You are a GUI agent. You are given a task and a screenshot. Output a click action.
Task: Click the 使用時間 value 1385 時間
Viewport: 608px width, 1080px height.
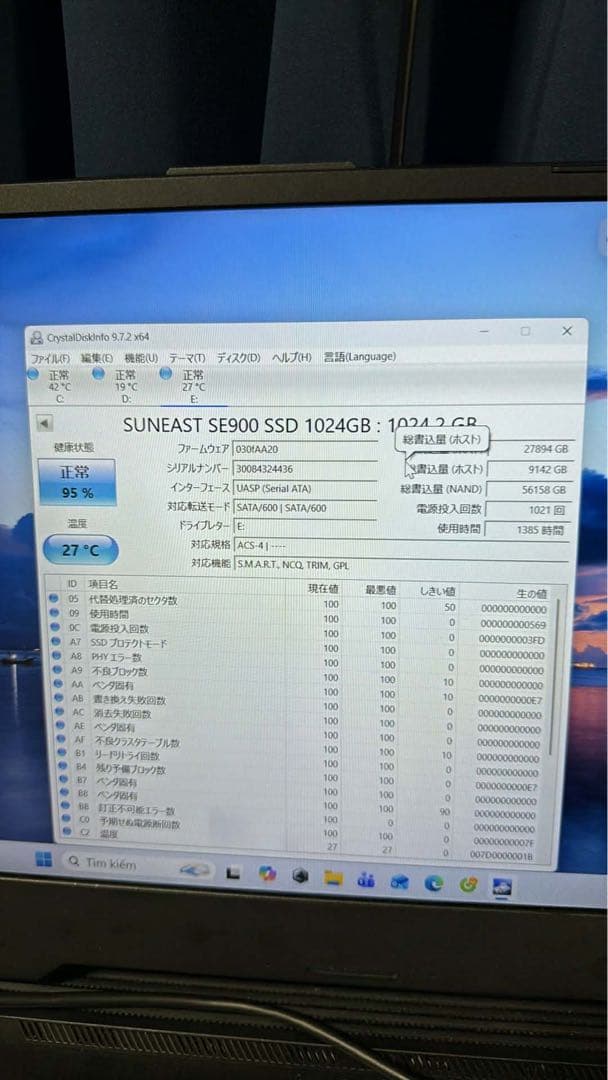click(529, 530)
